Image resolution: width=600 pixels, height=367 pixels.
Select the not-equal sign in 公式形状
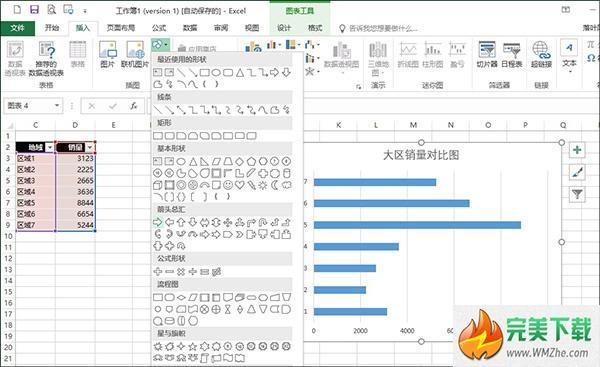pyautogui.click(x=216, y=272)
